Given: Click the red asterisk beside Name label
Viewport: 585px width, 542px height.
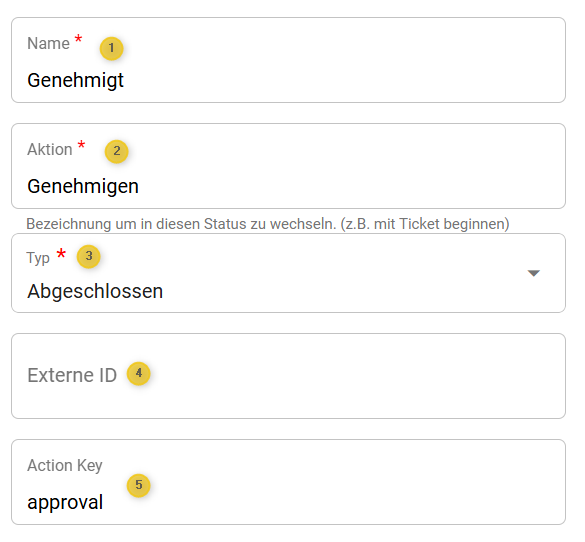Looking at the screenshot, I should (x=78, y=39).
